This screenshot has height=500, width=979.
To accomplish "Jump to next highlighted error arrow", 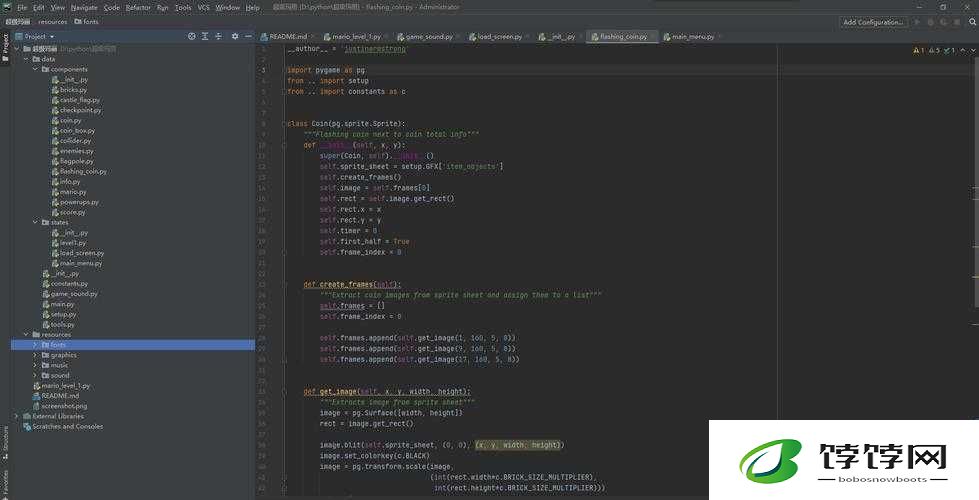I will coord(972,51).
